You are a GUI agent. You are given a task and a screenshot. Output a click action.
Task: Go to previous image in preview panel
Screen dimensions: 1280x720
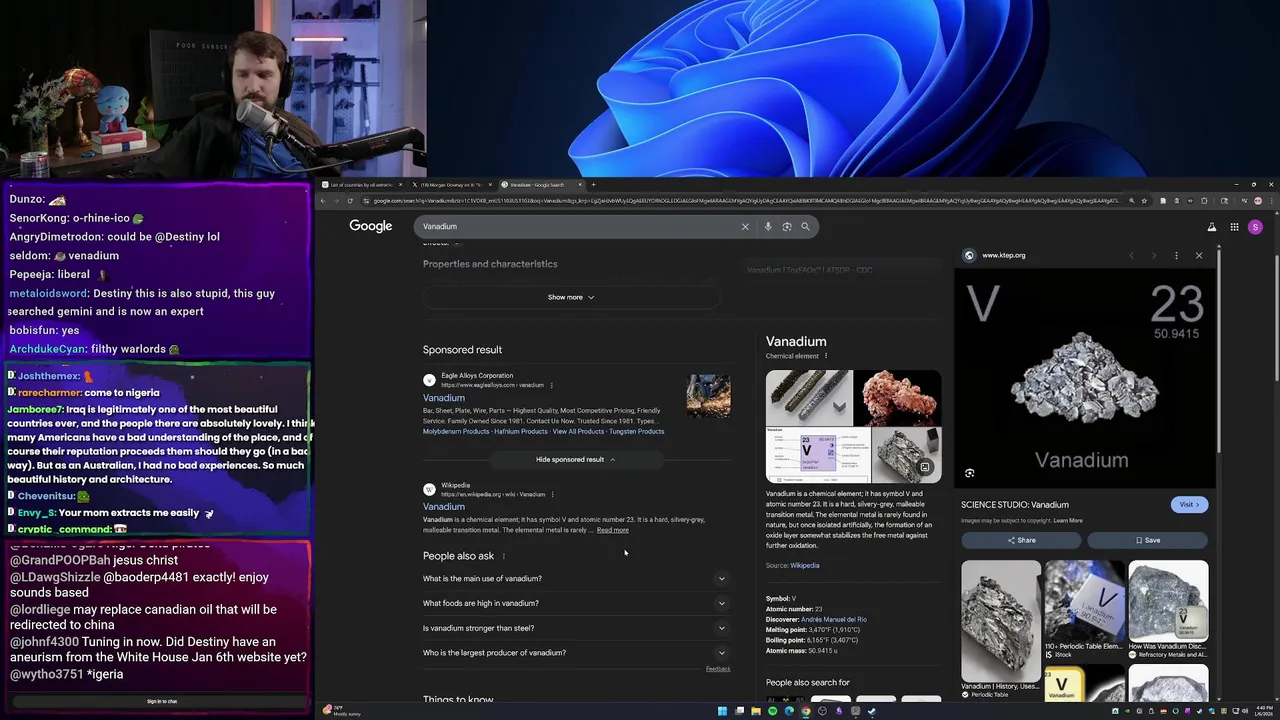1132,255
